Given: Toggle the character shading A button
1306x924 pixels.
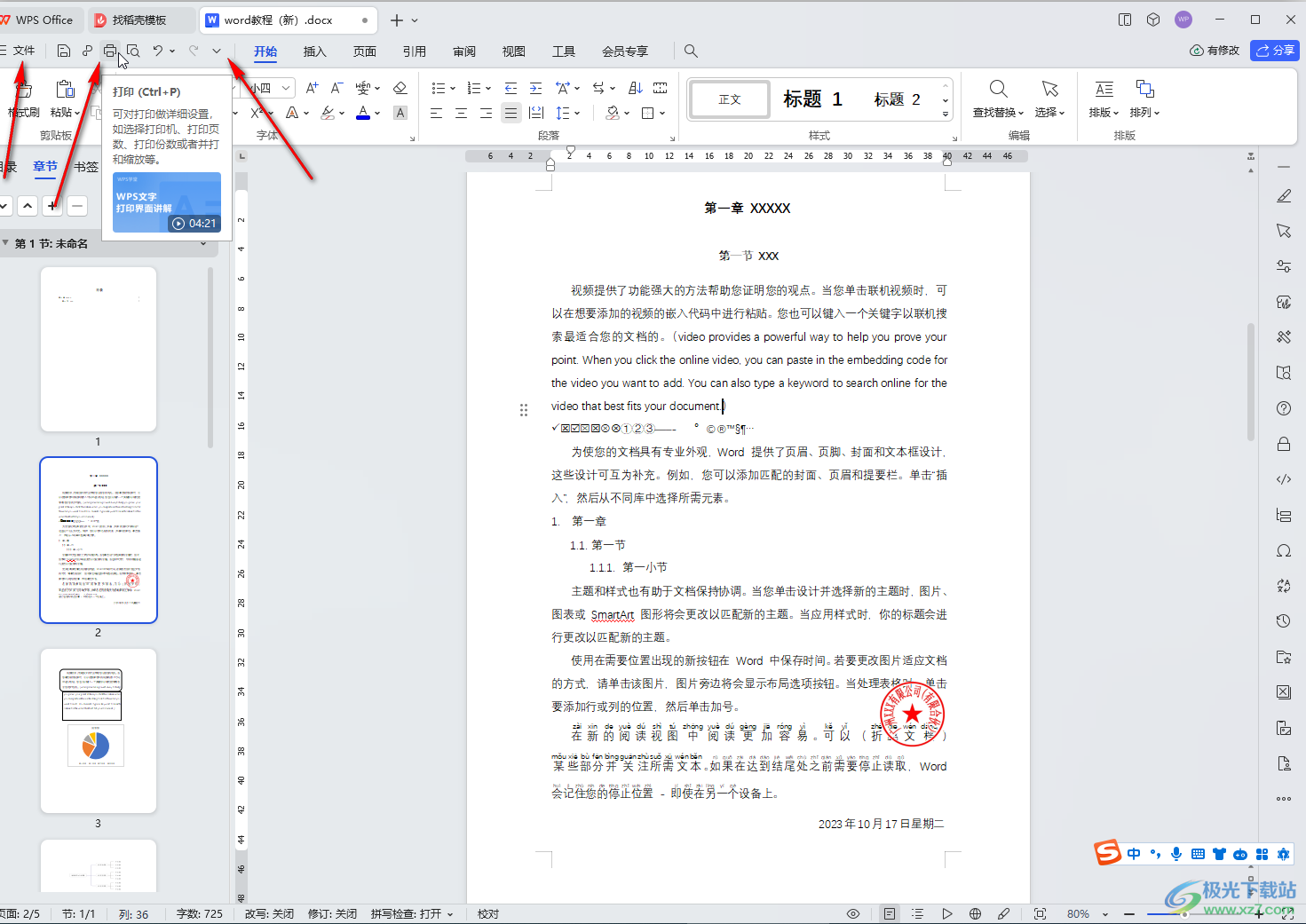Looking at the screenshot, I should (x=400, y=113).
